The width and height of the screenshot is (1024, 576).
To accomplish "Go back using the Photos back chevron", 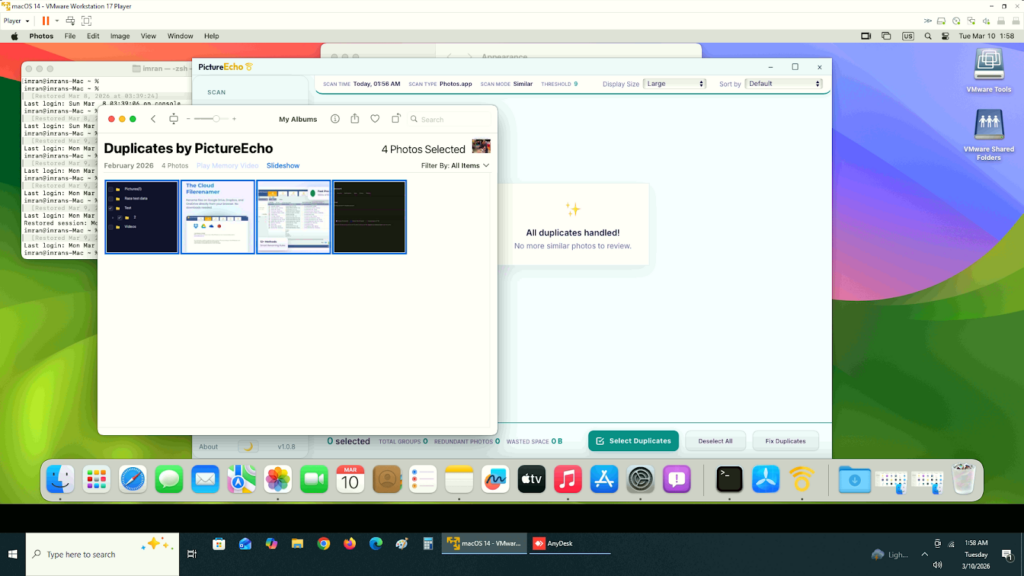I will click(x=153, y=119).
